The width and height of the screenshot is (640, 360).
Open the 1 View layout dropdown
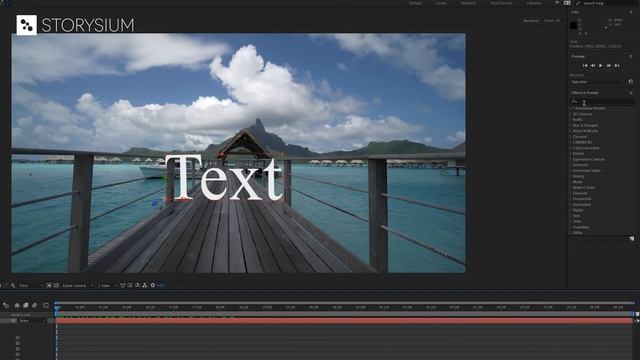(x=107, y=285)
